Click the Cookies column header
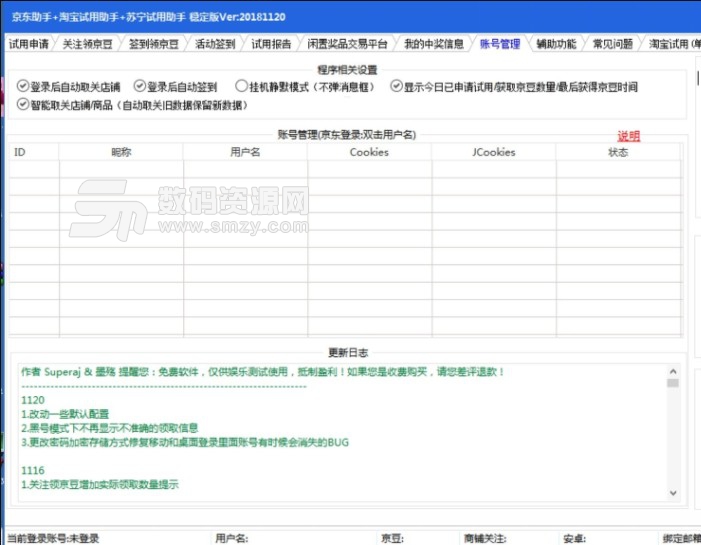Image resolution: width=701 pixels, height=545 pixels. (369, 152)
